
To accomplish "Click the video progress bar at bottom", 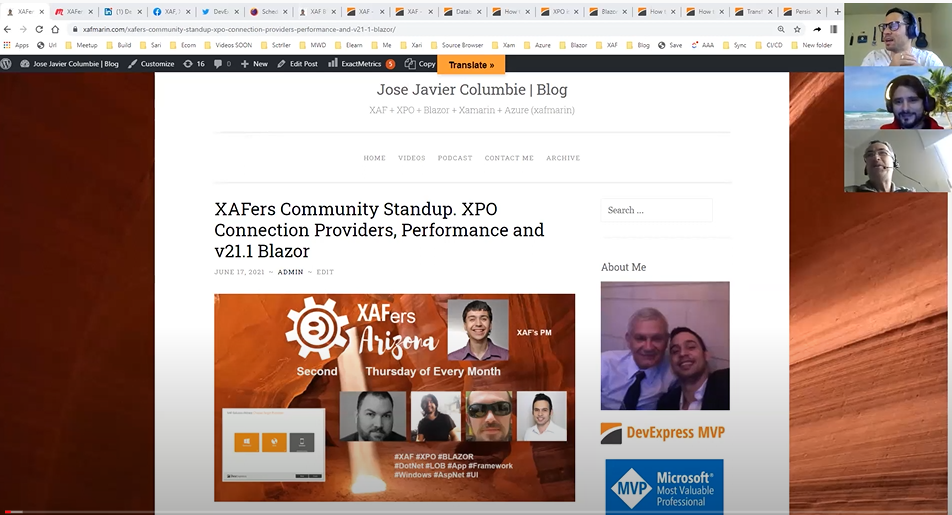I will click(476, 513).
